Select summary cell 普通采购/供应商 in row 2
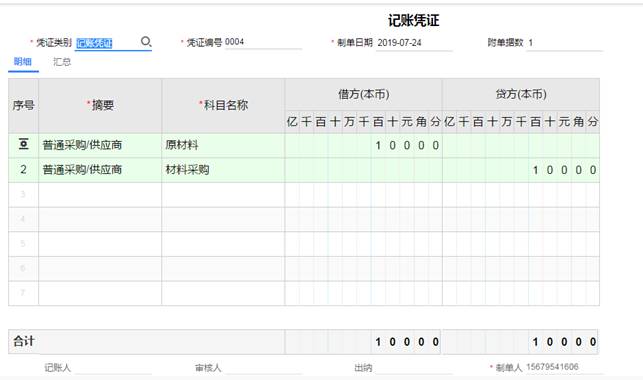The height and width of the screenshot is (380, 643). [100, 170]
